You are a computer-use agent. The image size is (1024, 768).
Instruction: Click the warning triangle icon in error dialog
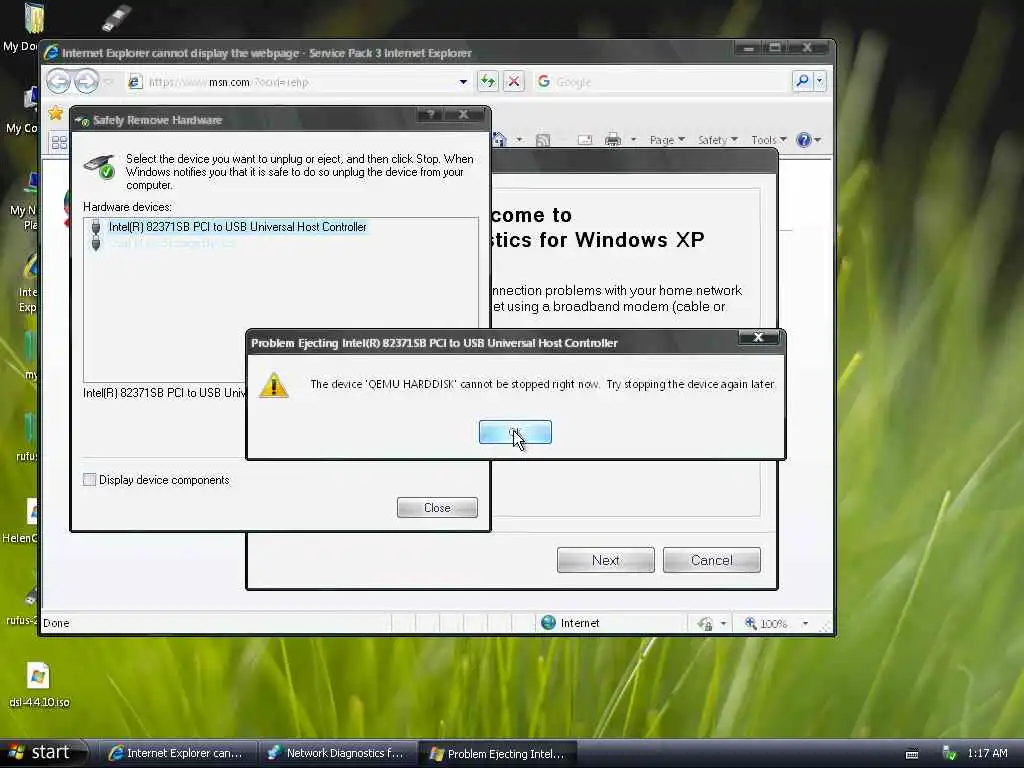(x=274, y=385)
